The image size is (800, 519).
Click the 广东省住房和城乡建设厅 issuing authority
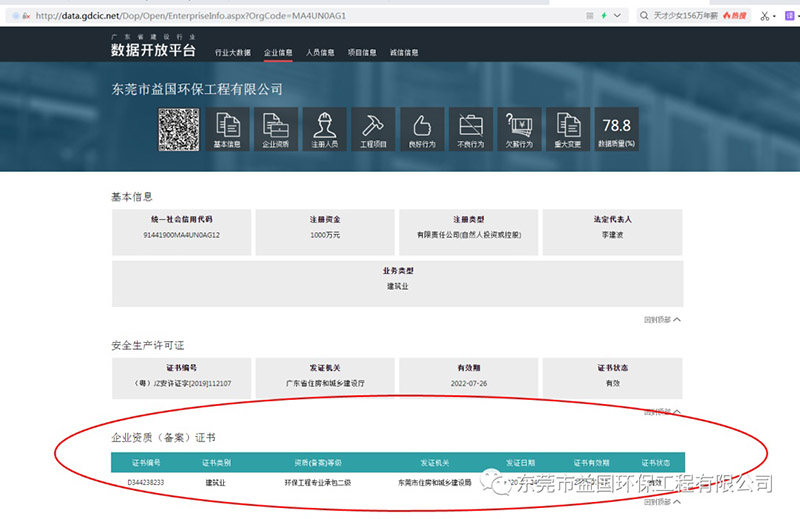click(x=325, y=383)
